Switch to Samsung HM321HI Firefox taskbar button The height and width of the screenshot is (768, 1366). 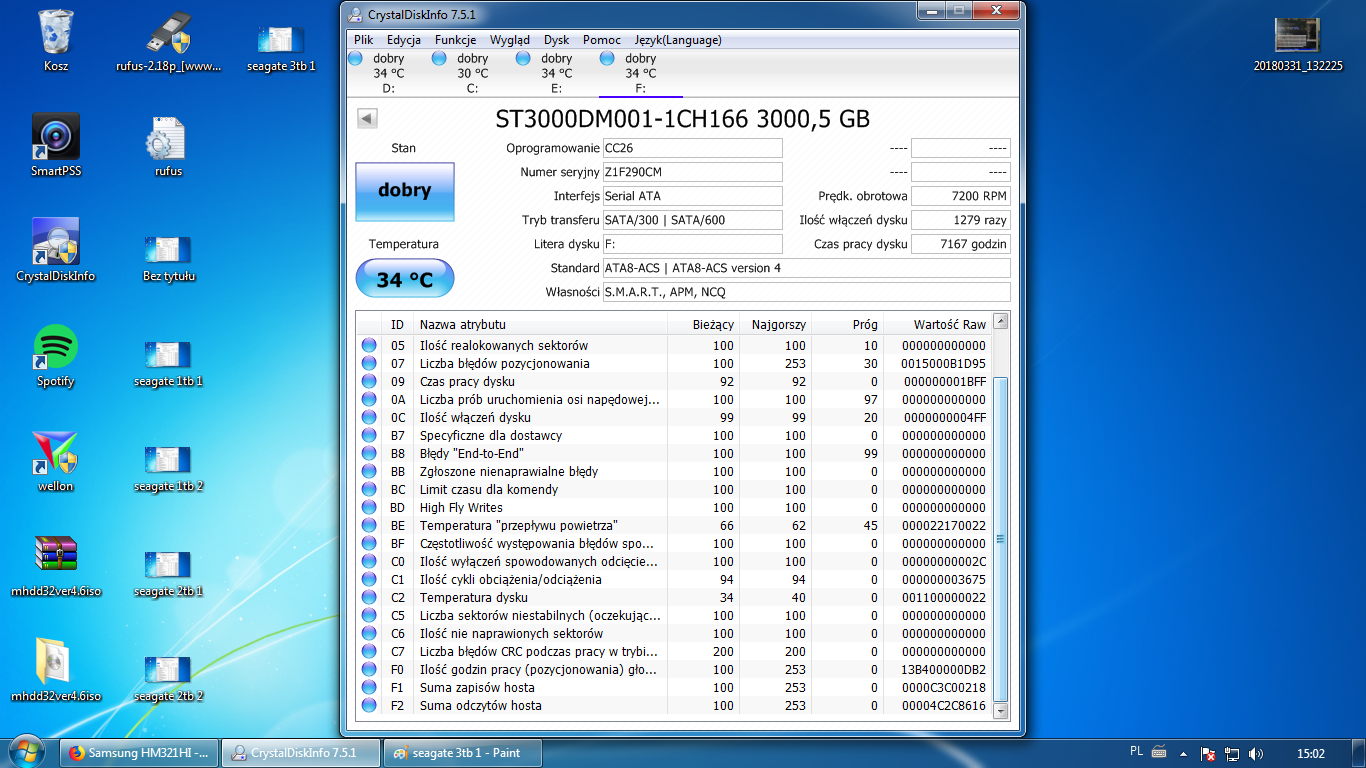(x=139, y=752)
